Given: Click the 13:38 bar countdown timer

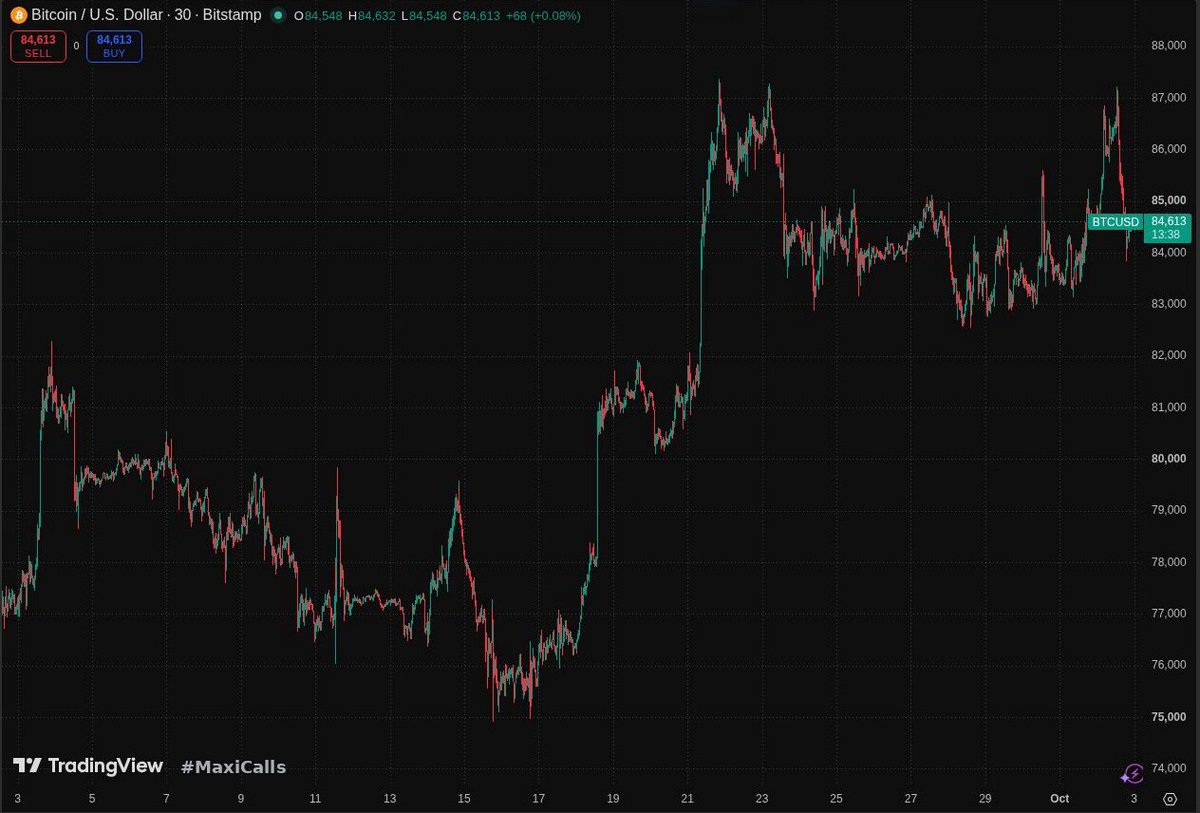Looking at the screenshot, I should [x=1165, y=234].
